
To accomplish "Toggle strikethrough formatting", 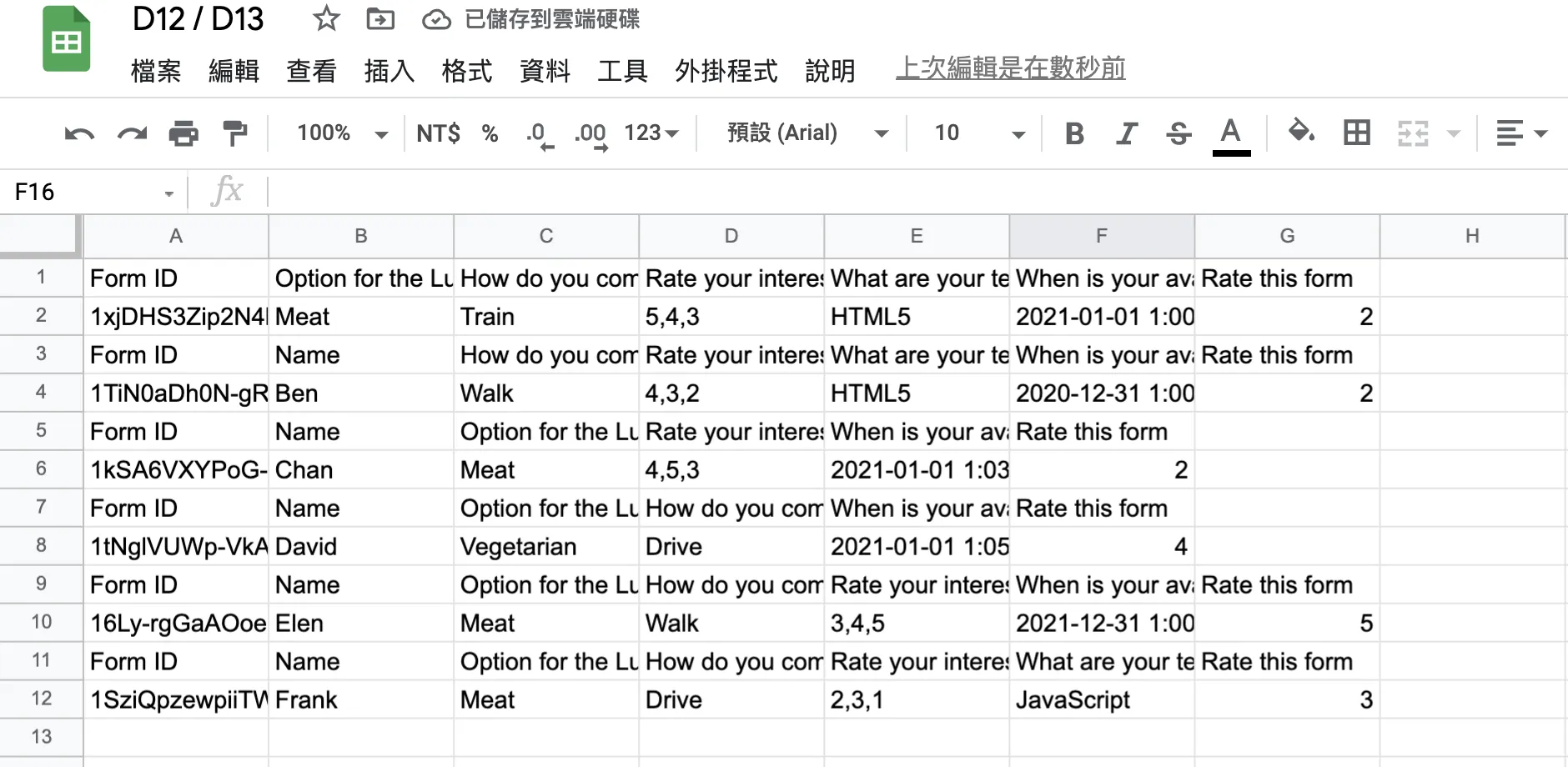I will [x=1179, y=133].
